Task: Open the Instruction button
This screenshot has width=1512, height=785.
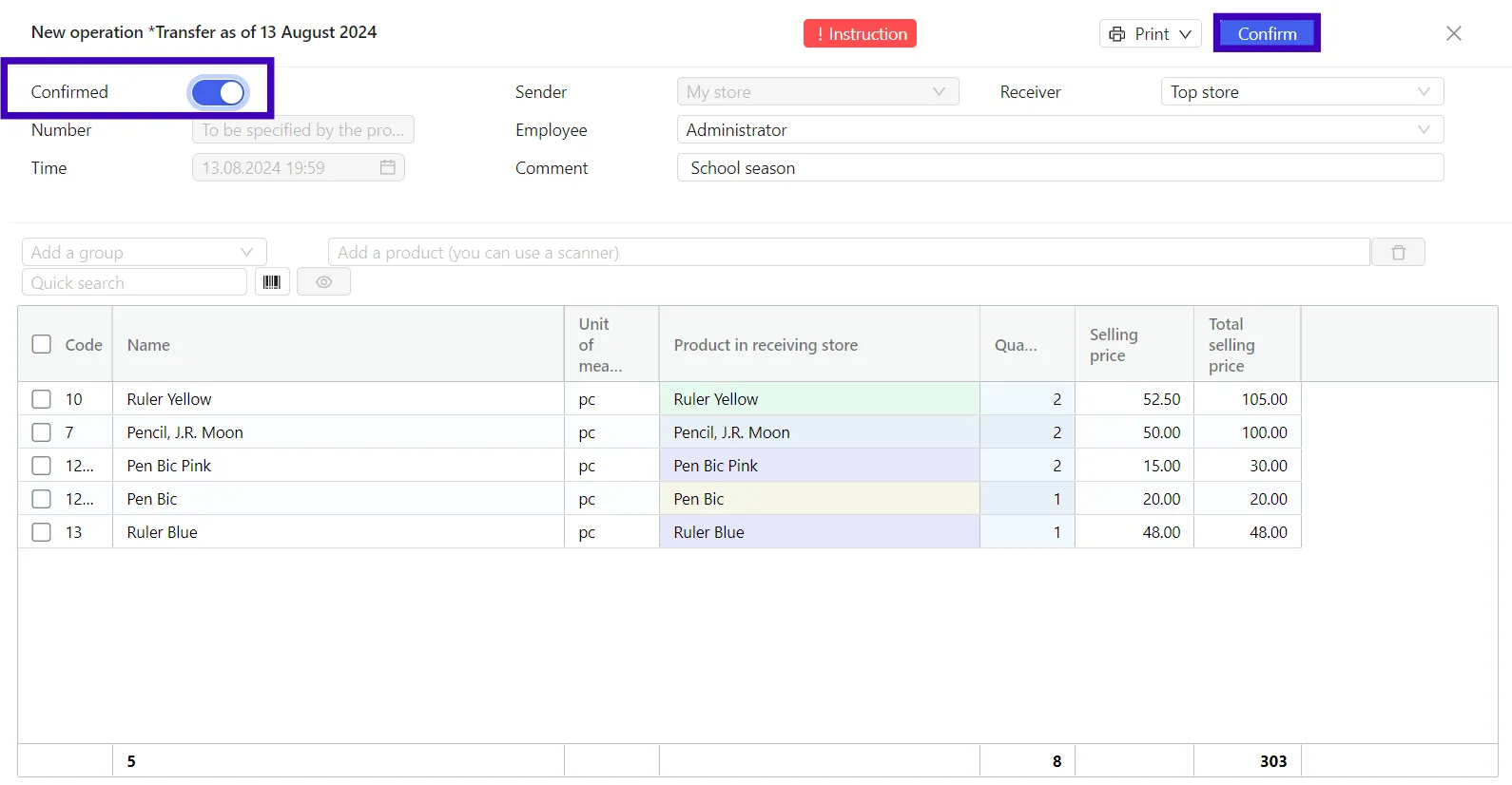Action: click(x=860, y=34)
